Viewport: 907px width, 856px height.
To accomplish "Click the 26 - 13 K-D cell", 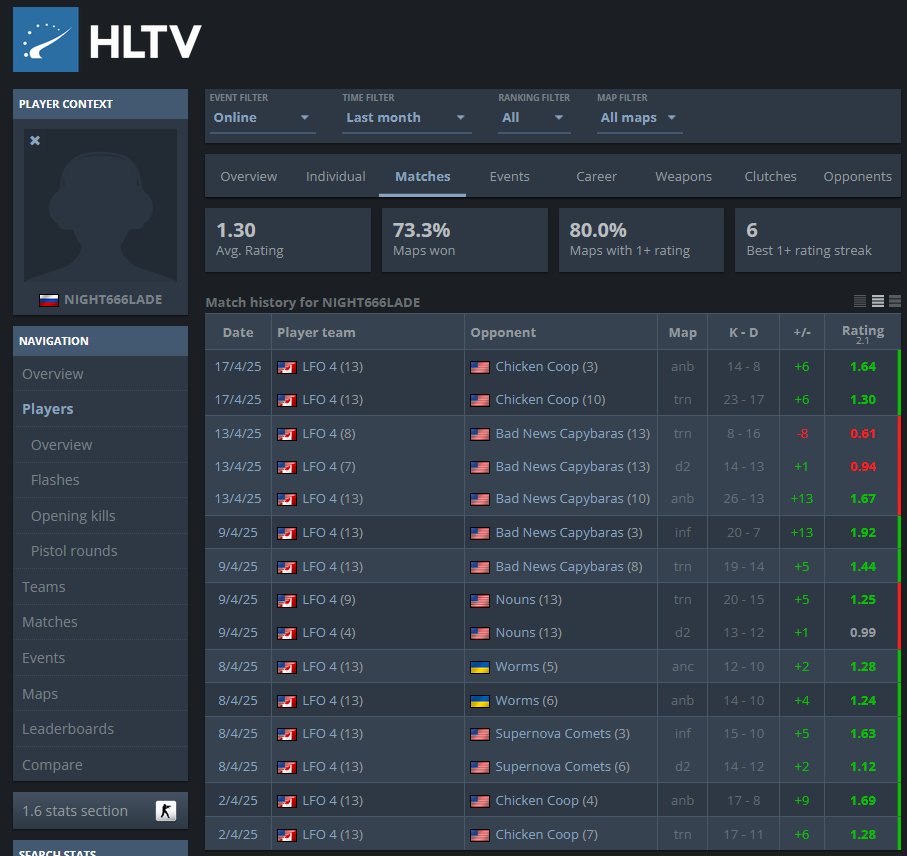I will pyautogui.click(x=743, y=499).
